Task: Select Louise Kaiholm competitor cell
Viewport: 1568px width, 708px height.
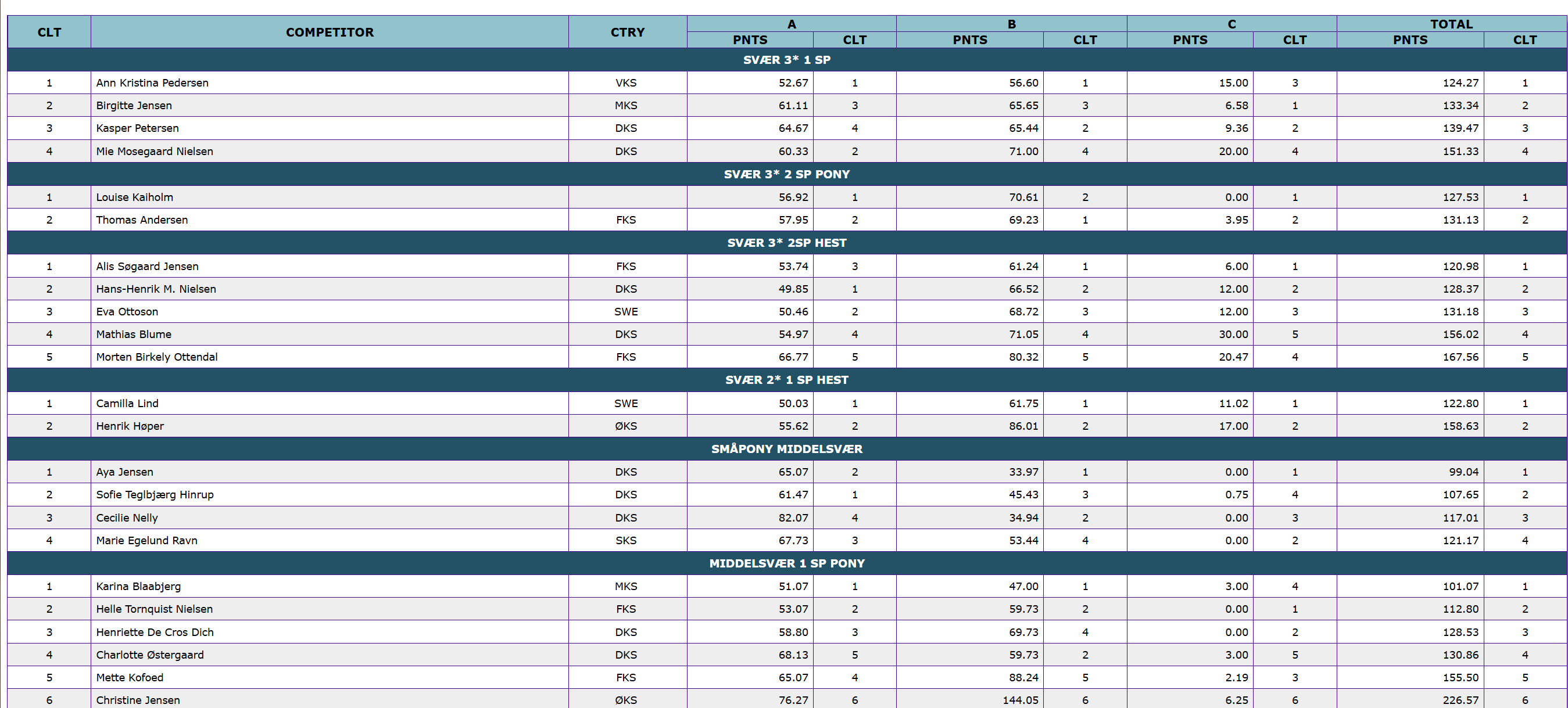Action: point(330,197)
